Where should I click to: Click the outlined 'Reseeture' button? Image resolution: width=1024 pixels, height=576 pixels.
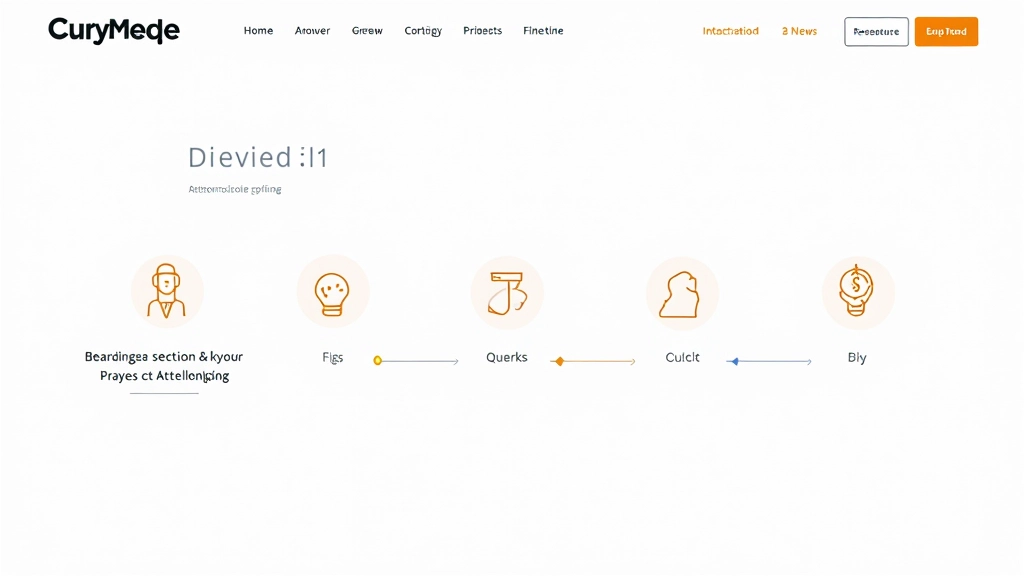pos(876,31)
